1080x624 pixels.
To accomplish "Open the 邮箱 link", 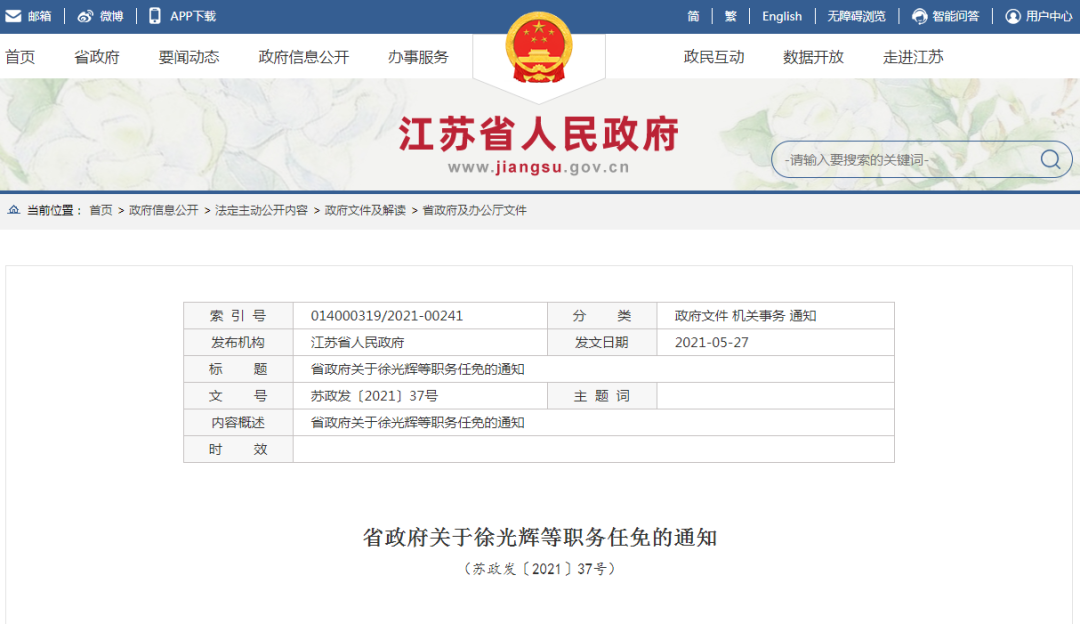I will (x=40, y=16).
